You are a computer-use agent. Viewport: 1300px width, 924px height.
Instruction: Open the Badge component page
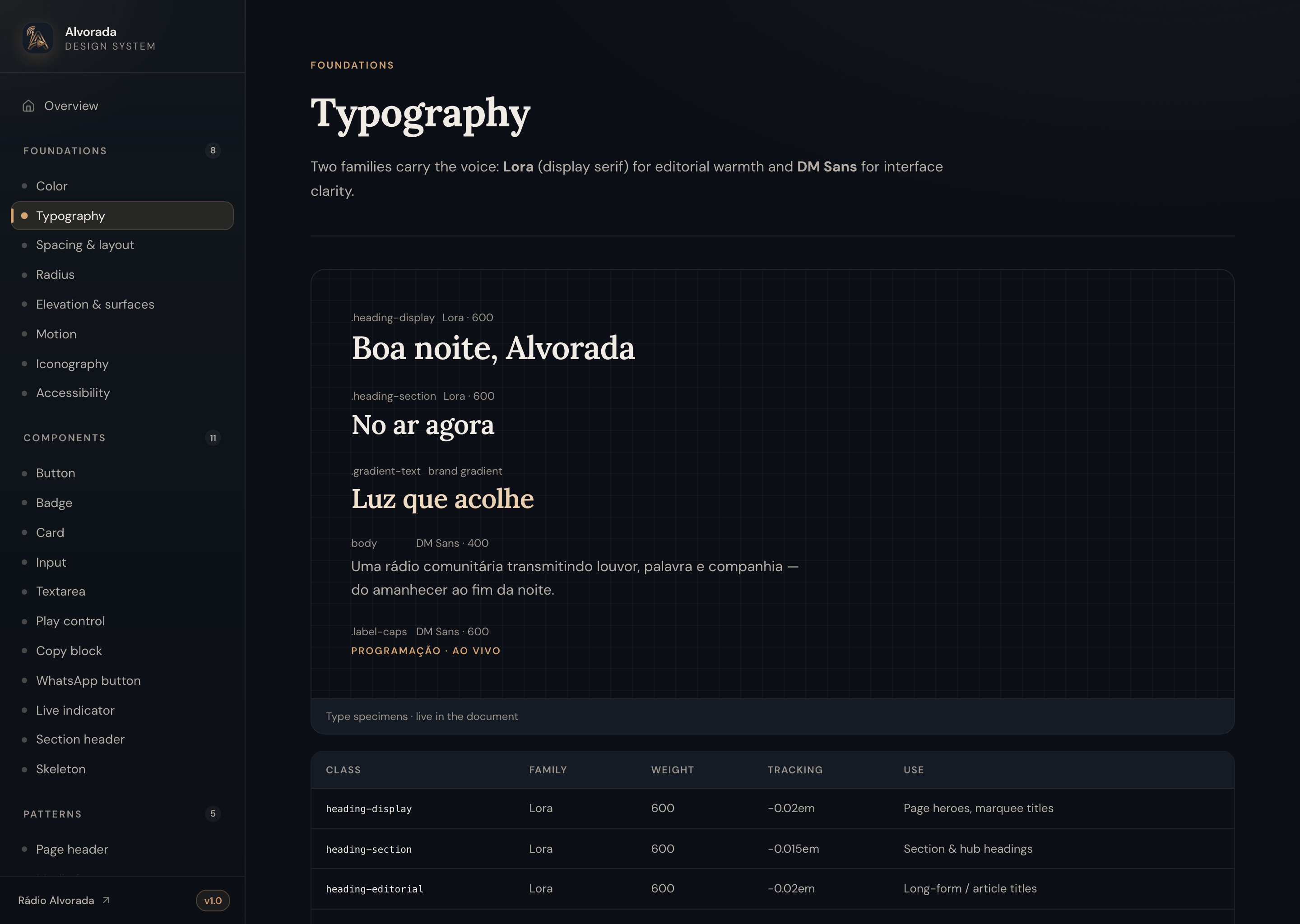click(x=122, y=503)
